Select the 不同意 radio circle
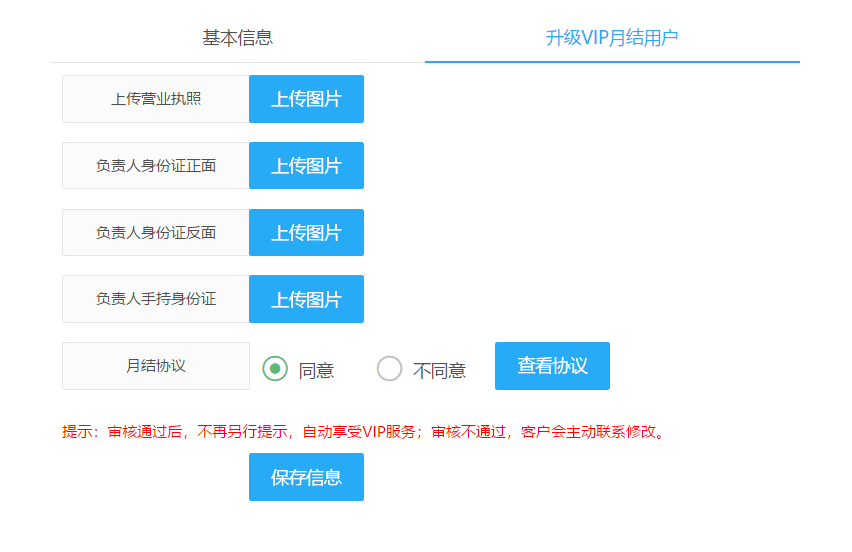852x552 pixels. click(390, 368)
